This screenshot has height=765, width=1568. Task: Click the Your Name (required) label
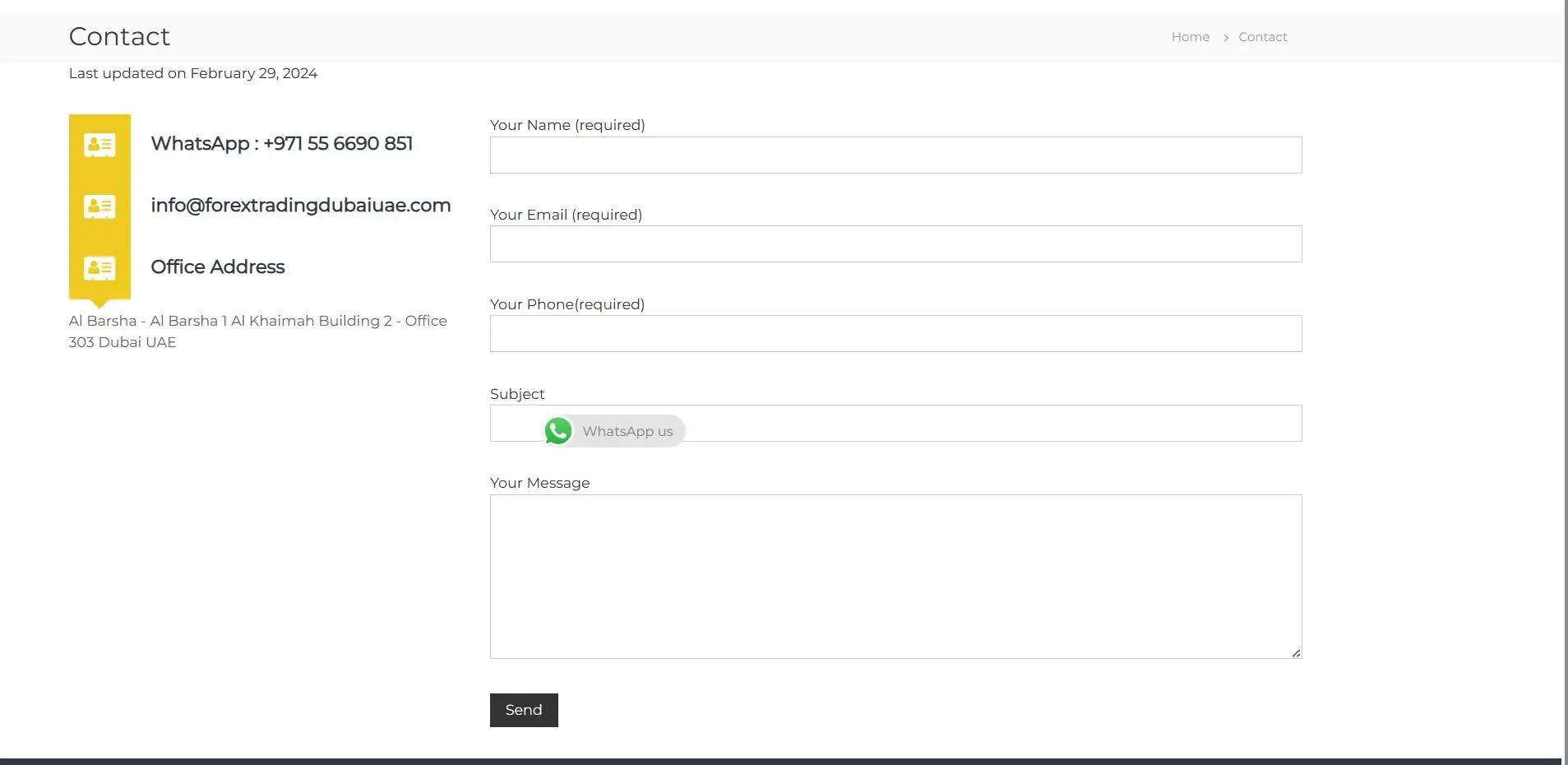(x=567, y=125)
